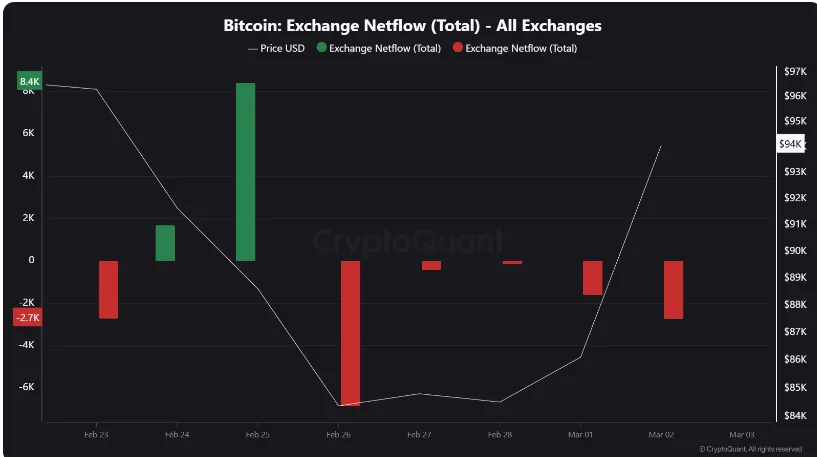Click the -2.7K red value label
This screenshot has height=457, width=817.
(28, 317)
